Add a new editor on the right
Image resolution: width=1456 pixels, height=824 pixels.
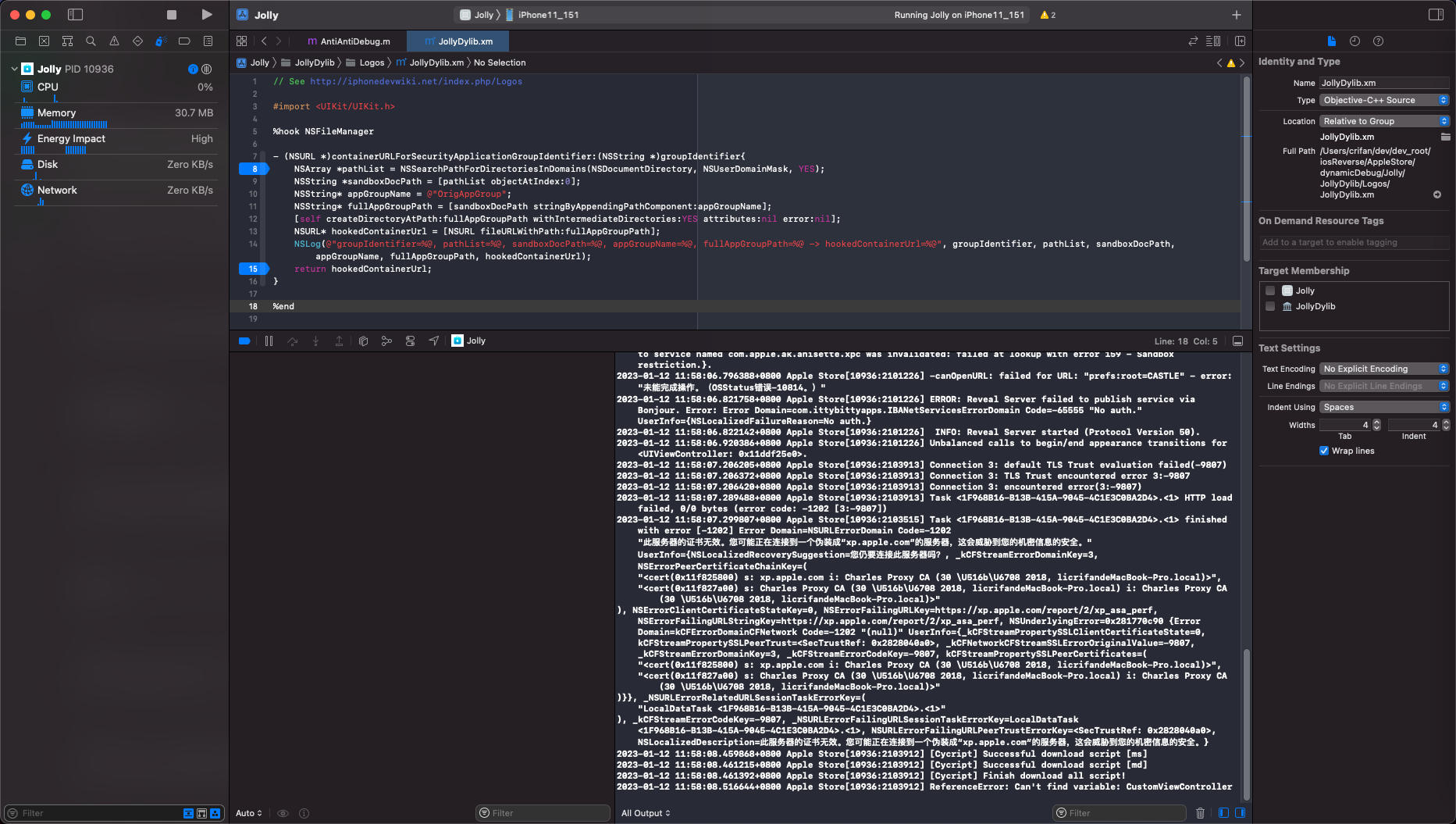pos(1240,41)
